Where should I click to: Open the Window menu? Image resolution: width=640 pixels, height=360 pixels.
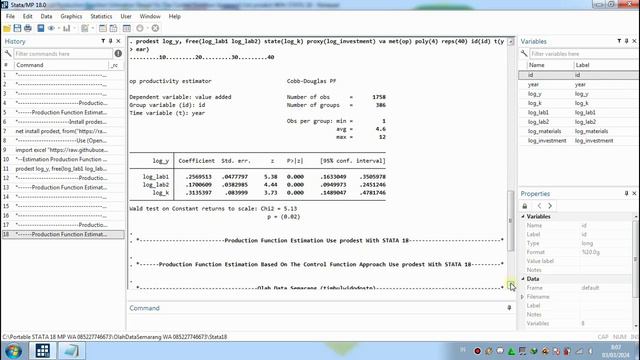150,16
